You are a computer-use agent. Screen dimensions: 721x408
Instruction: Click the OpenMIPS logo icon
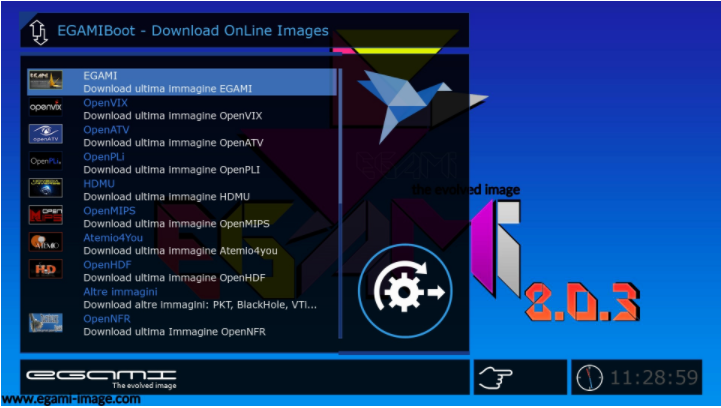tap(46, 215)
